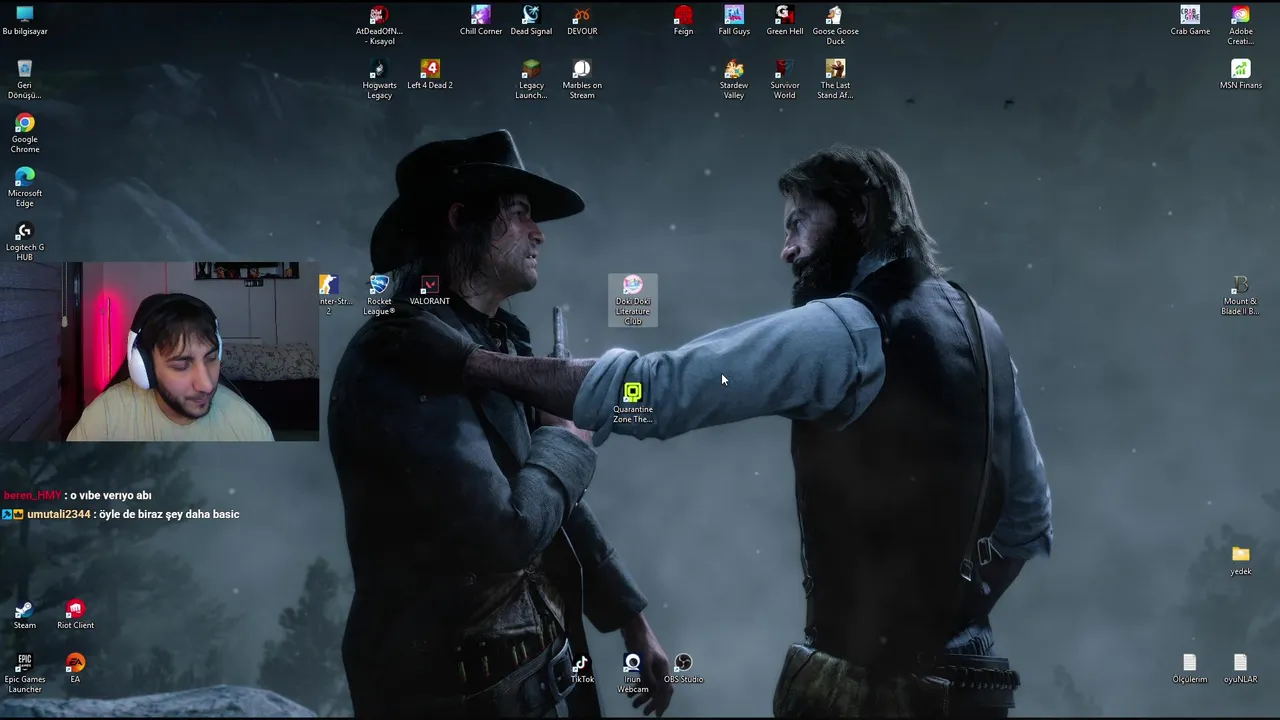
Task: Select the Quarantine Zone game icon
Action: tap(633, 404)
